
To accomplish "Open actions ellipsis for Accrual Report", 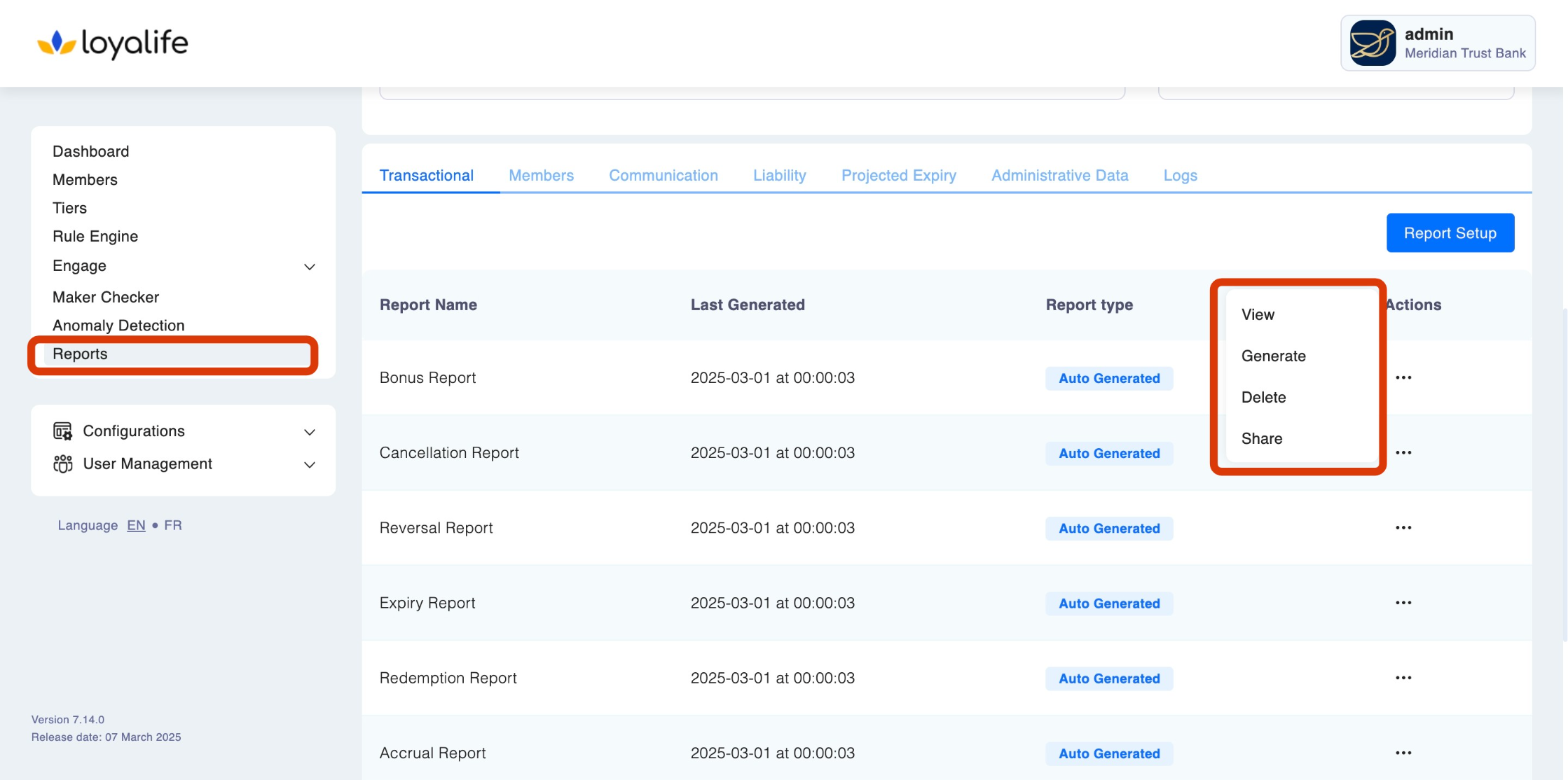I will tap(1403, 753).
